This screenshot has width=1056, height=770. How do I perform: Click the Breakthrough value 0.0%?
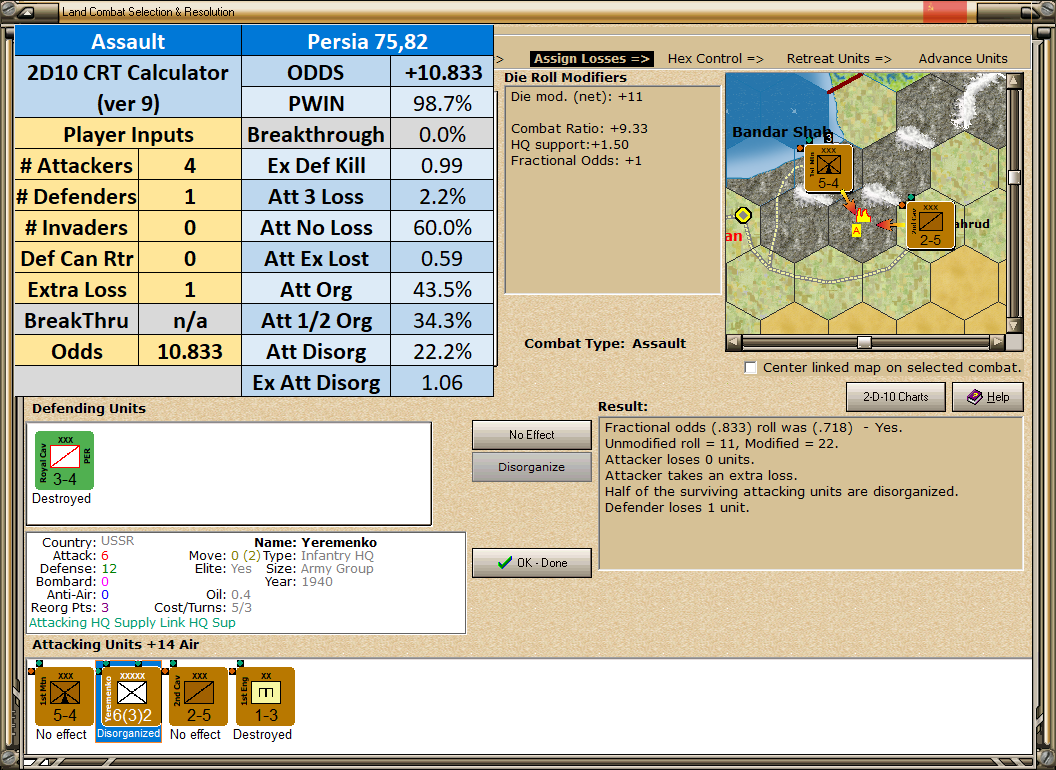(442, 135)
